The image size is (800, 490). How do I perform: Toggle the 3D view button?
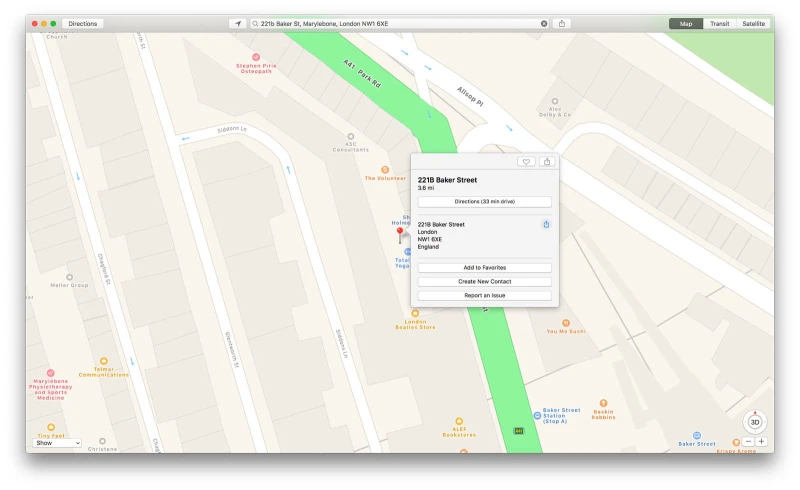point(755,422)
